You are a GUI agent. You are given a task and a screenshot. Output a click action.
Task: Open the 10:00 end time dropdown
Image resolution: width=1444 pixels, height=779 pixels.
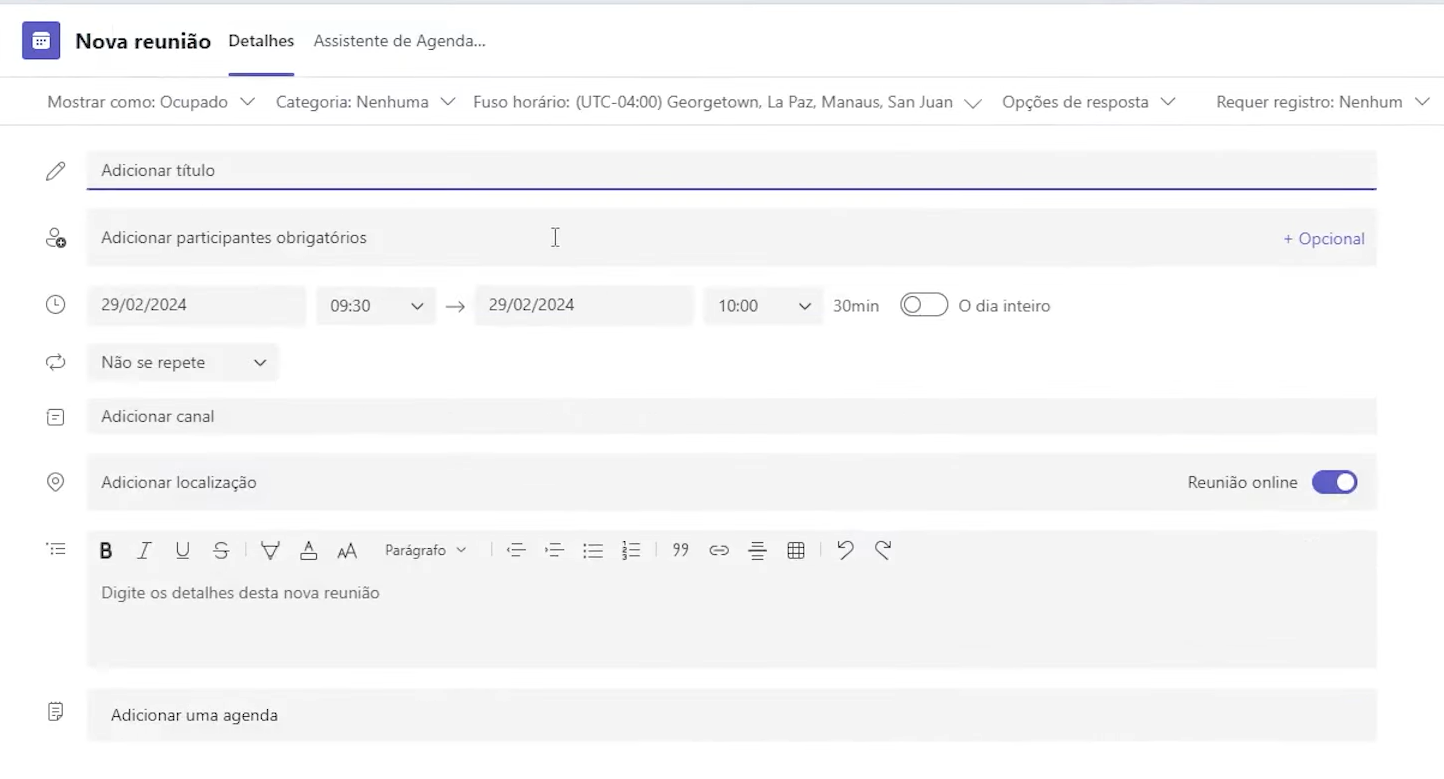(x=764, y=306)
